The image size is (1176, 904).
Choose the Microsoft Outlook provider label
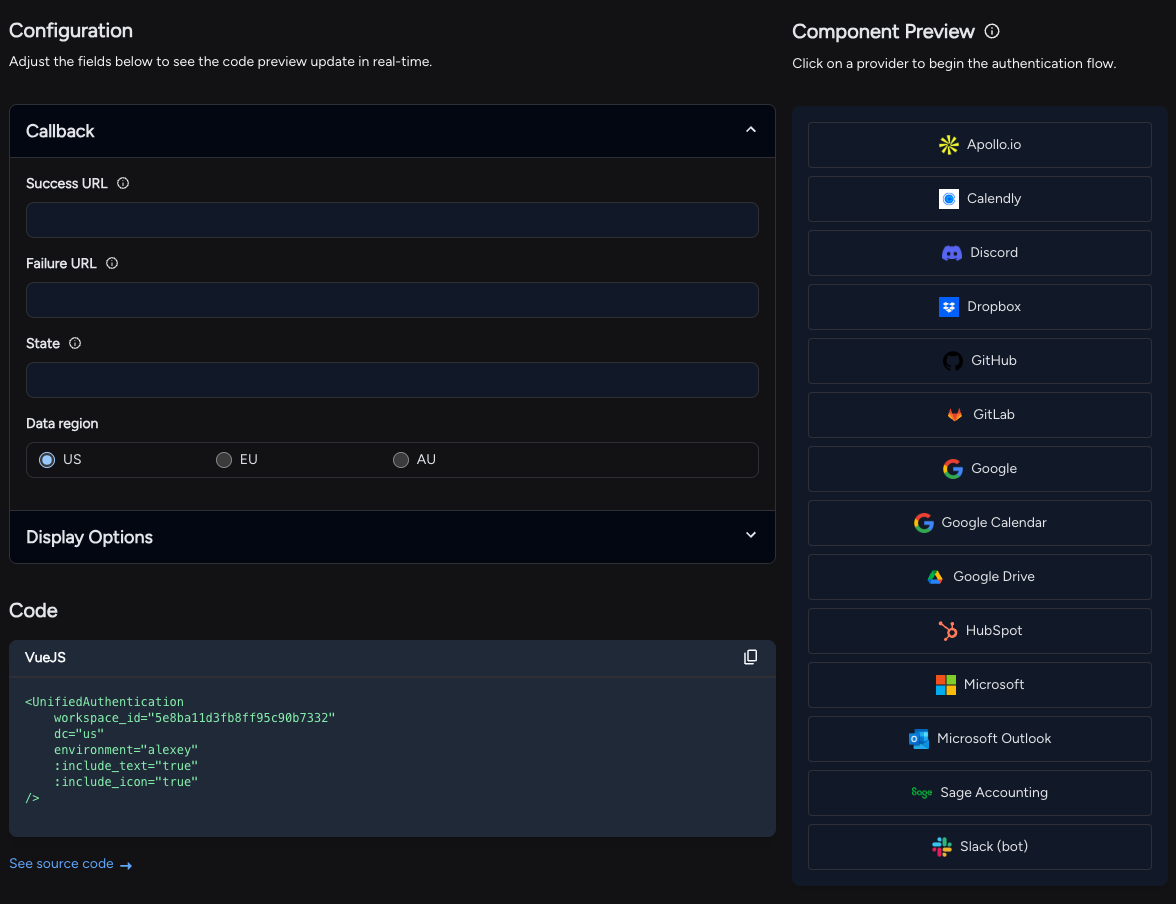tap(994, 739)
